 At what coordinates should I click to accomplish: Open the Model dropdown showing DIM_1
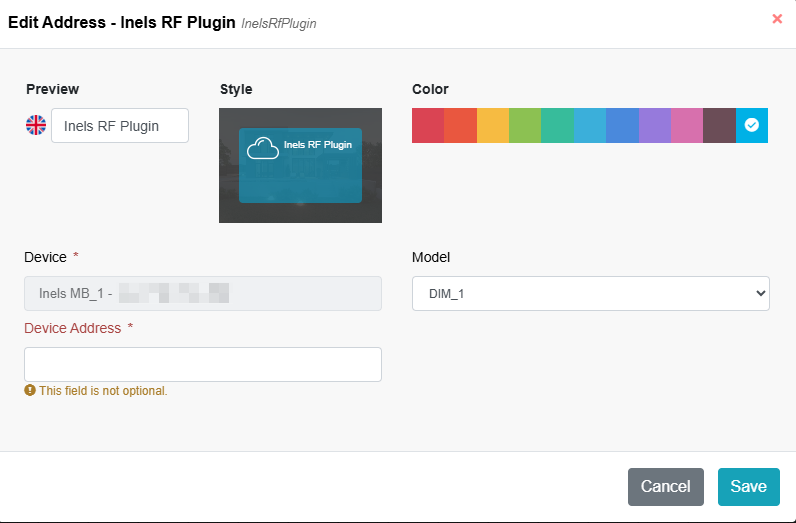click(x=590, y=293)
